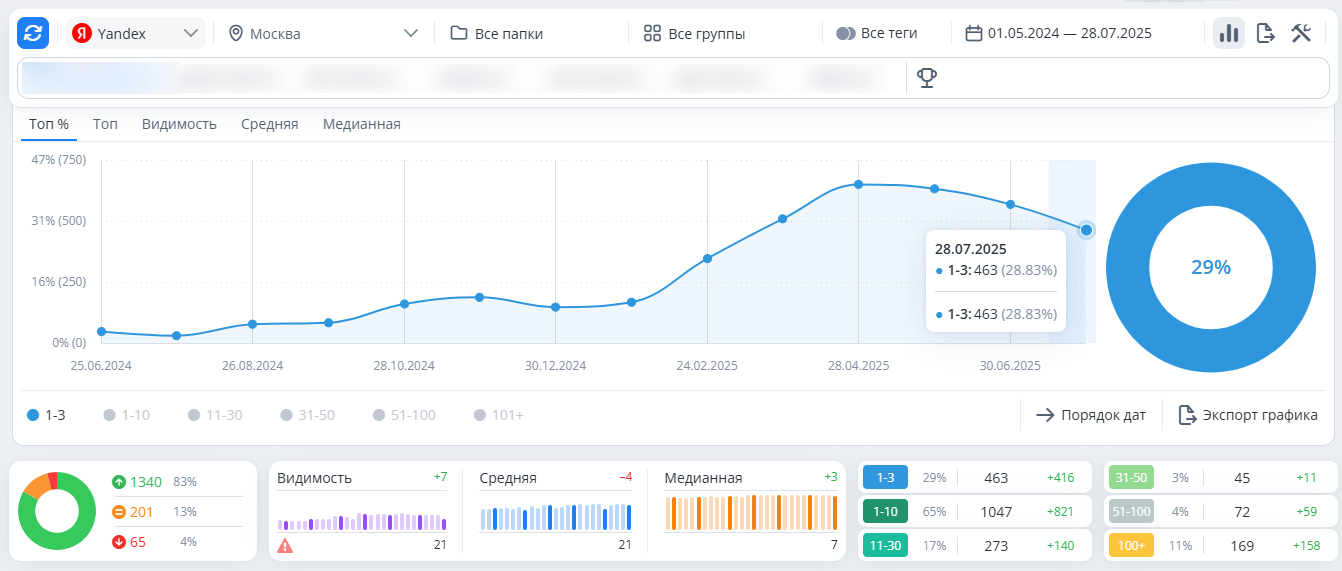Switch to the Топ tab
The image size is (1342, 571).
(105, 124)
